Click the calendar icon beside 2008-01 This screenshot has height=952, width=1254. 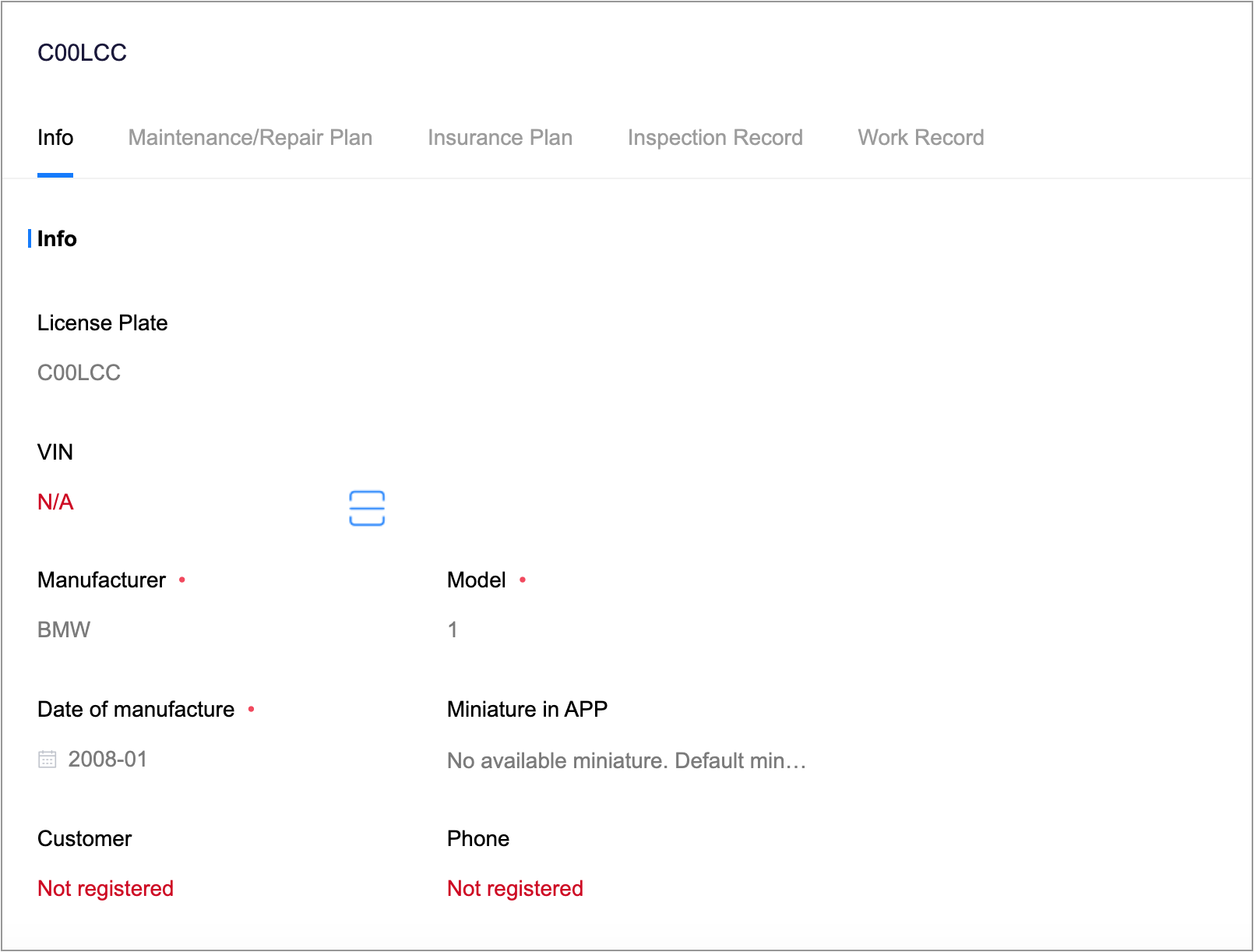(x=48, y=760)
